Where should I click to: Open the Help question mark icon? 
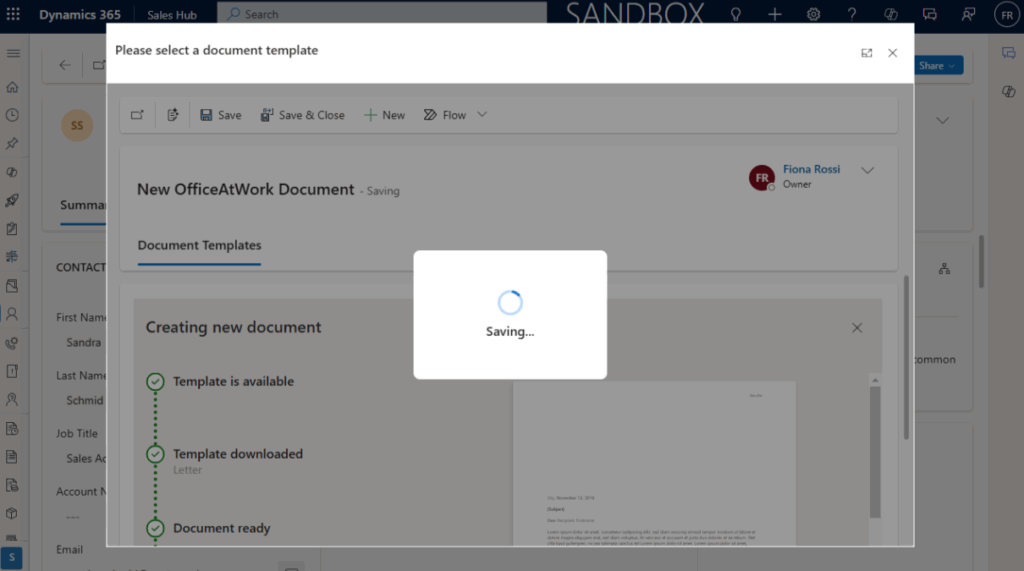tap(852, 14)
